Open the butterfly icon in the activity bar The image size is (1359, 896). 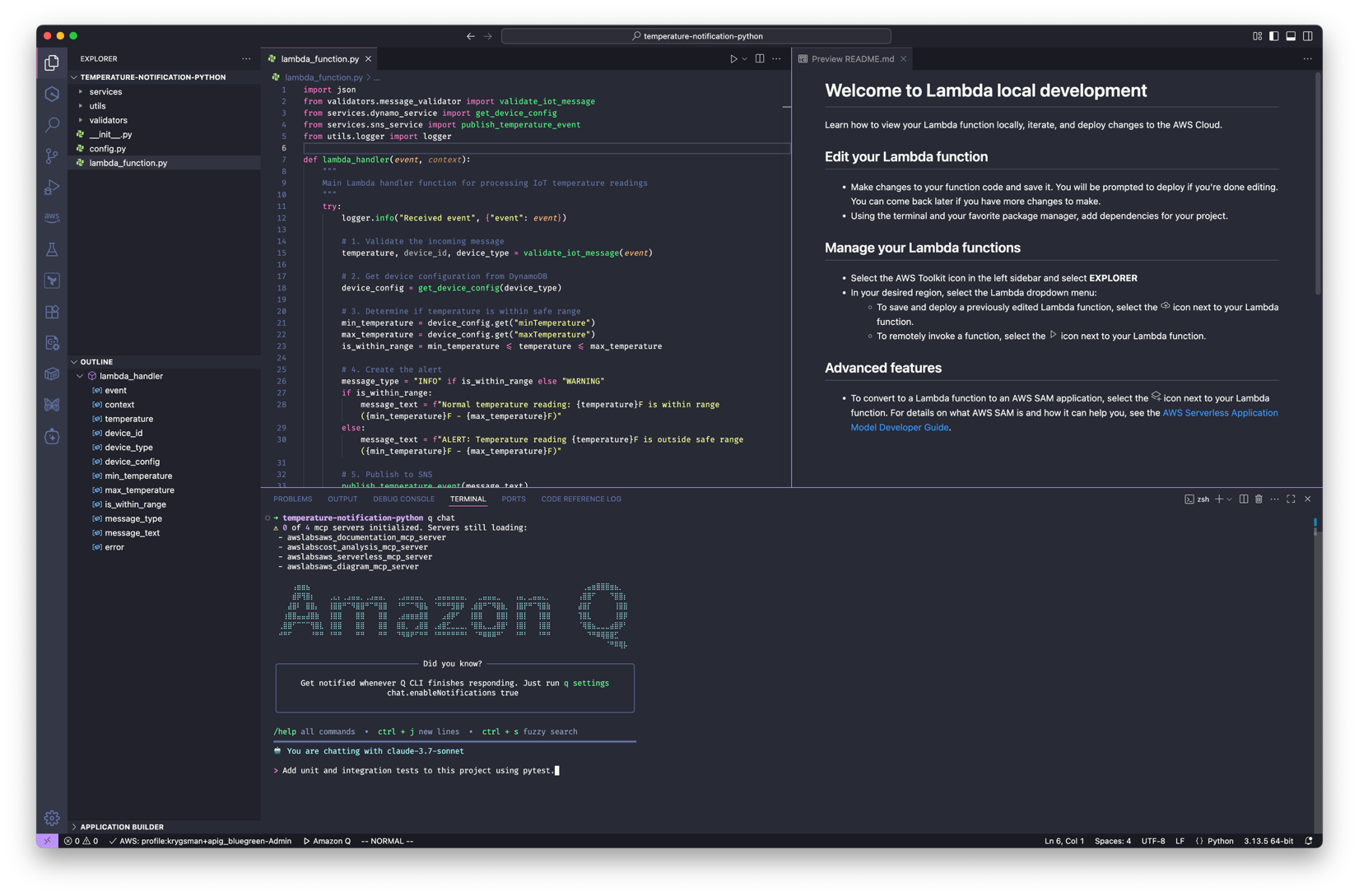tap(52, 405)
